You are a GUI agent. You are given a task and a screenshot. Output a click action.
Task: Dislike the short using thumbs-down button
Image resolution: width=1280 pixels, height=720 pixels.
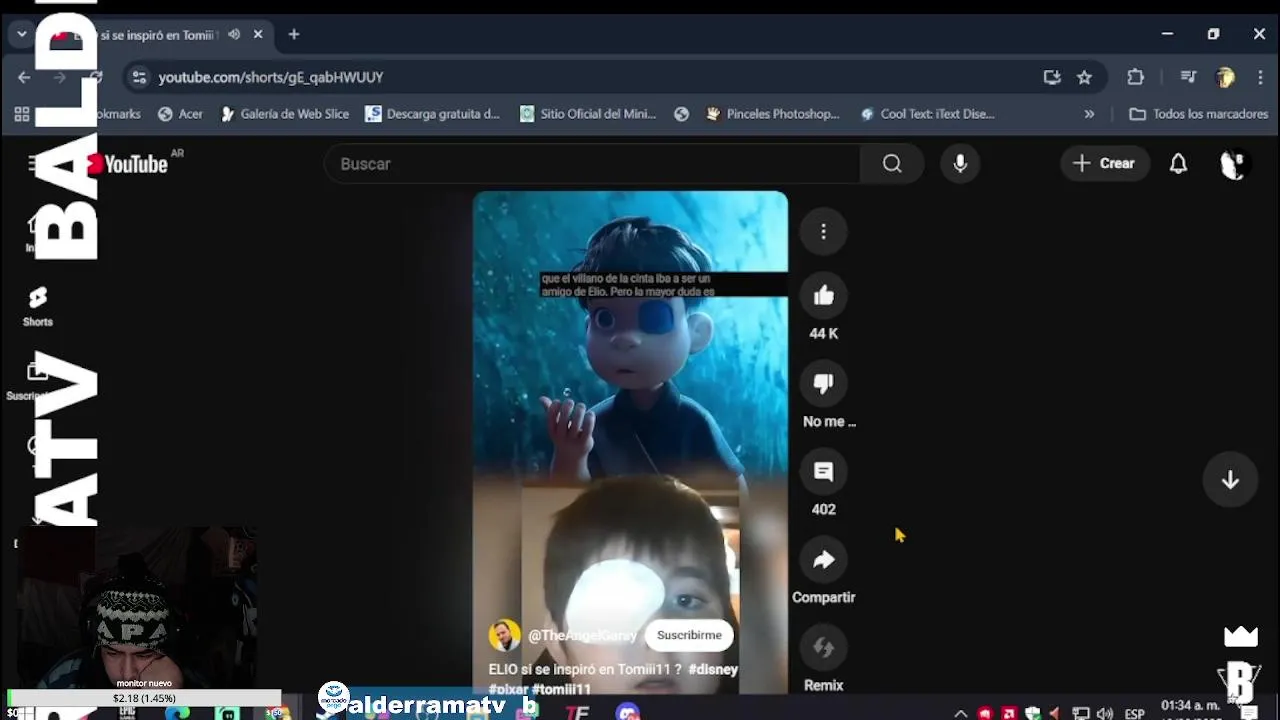(823, 384)
